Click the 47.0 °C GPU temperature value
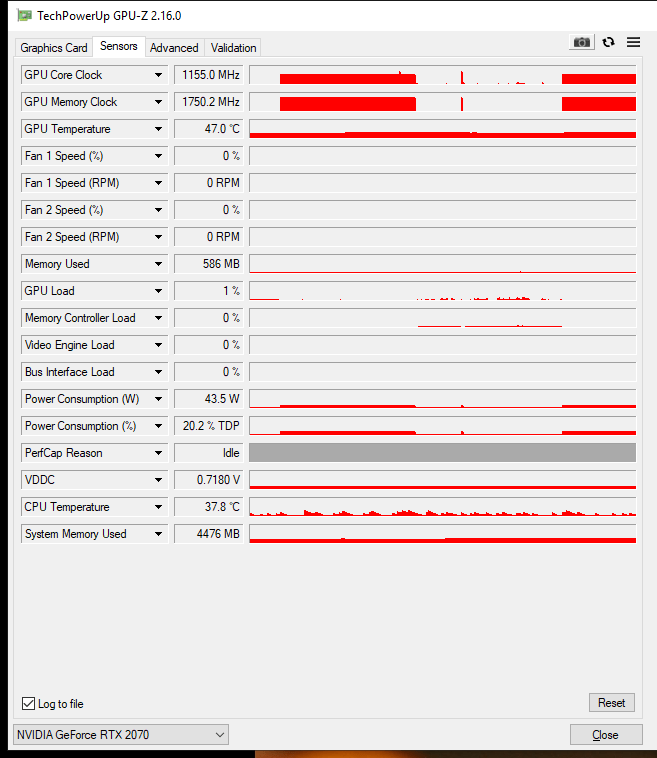This screenshot has height=758, width=657. (209, 129)
